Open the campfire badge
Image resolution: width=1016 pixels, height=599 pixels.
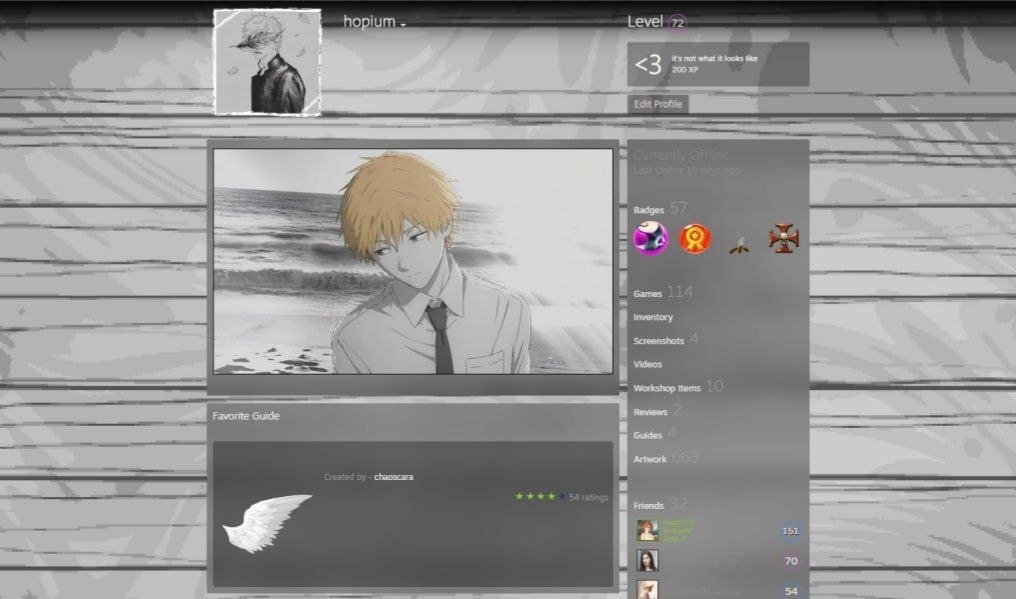[739, 244]
